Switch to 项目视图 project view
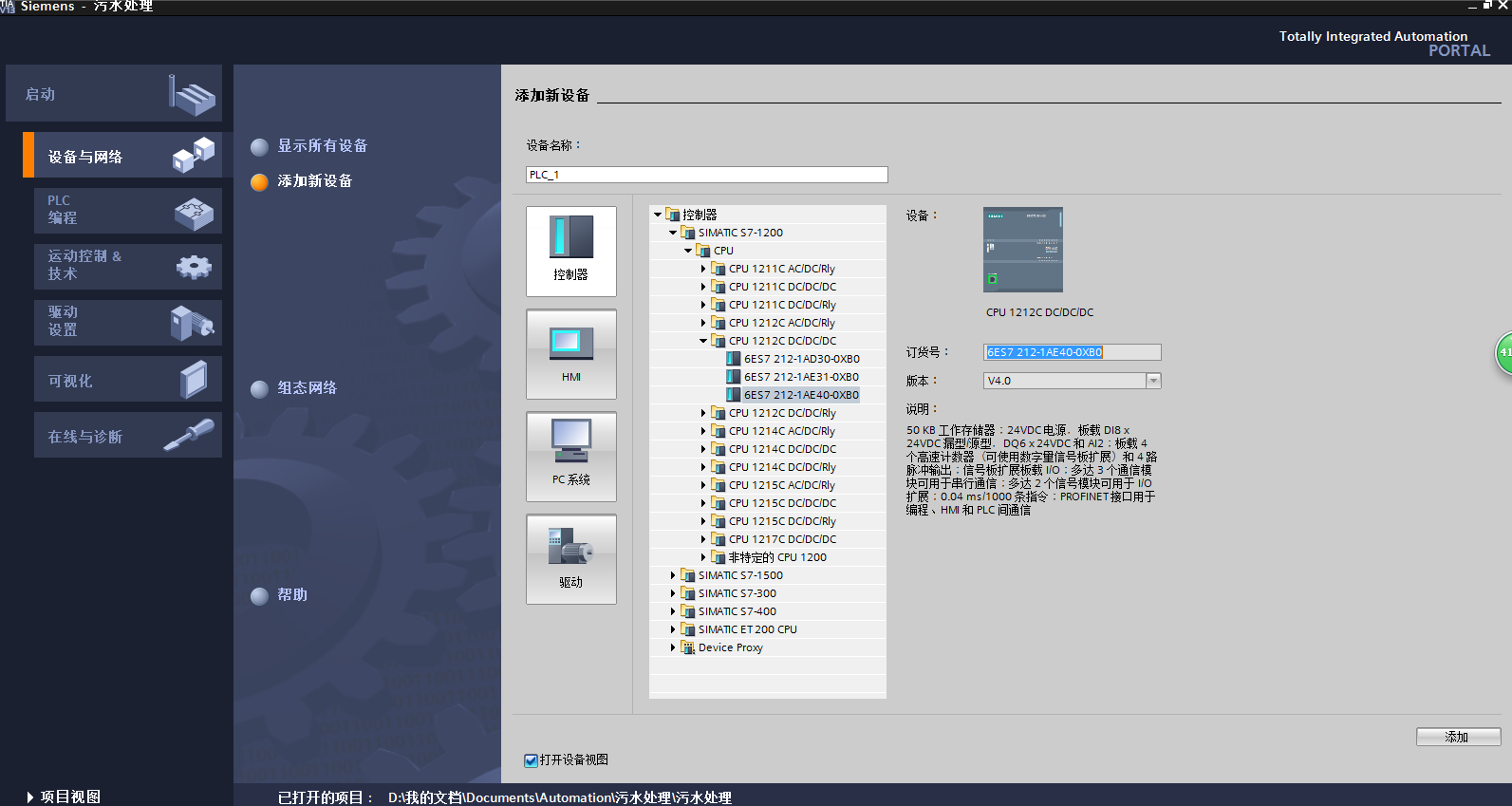This screenshot has height=806, width=1512. (65, 797)
